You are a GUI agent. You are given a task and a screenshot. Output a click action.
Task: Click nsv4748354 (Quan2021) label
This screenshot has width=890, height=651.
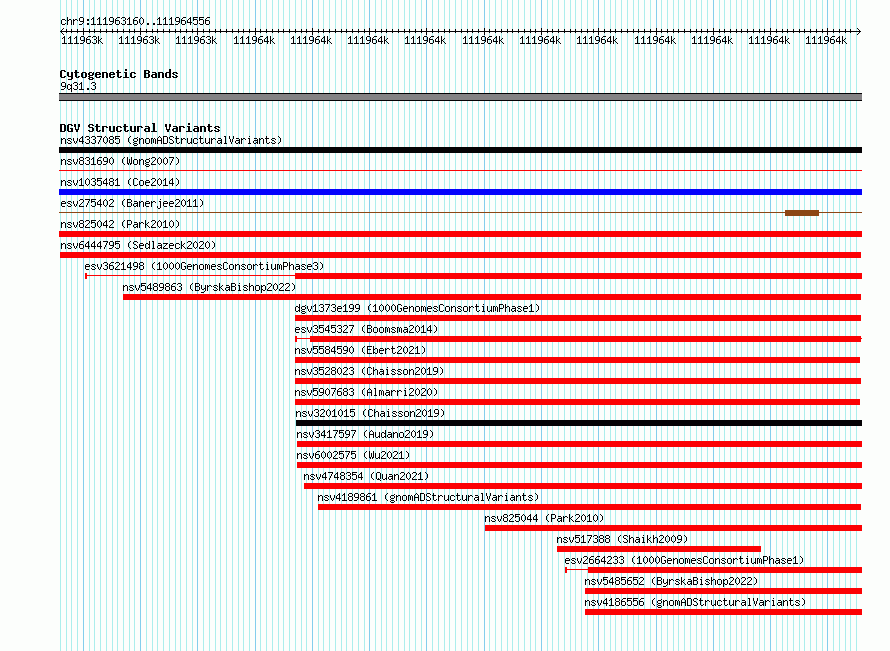[366, 476]
